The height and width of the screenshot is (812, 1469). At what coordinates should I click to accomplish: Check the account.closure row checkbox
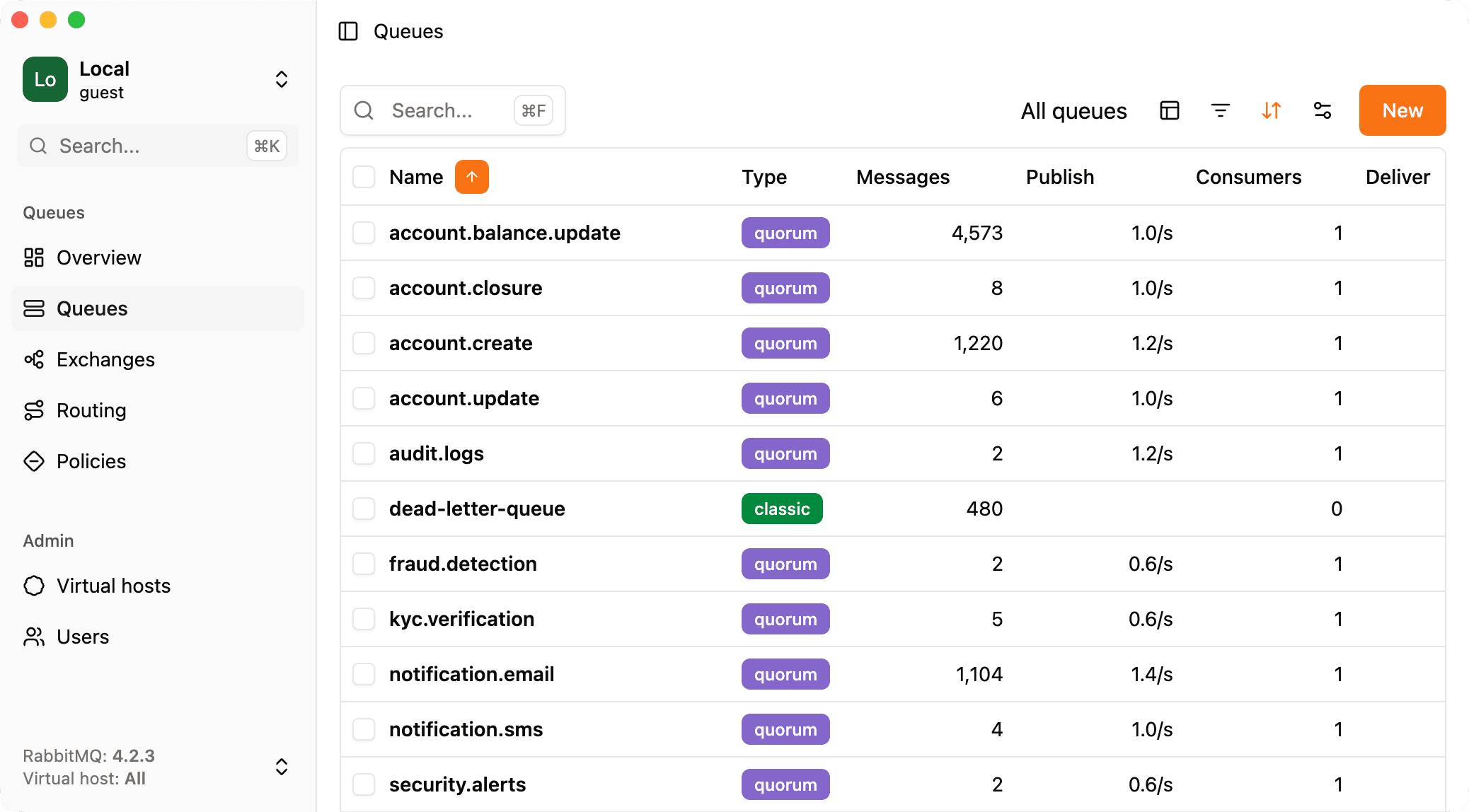364,288
